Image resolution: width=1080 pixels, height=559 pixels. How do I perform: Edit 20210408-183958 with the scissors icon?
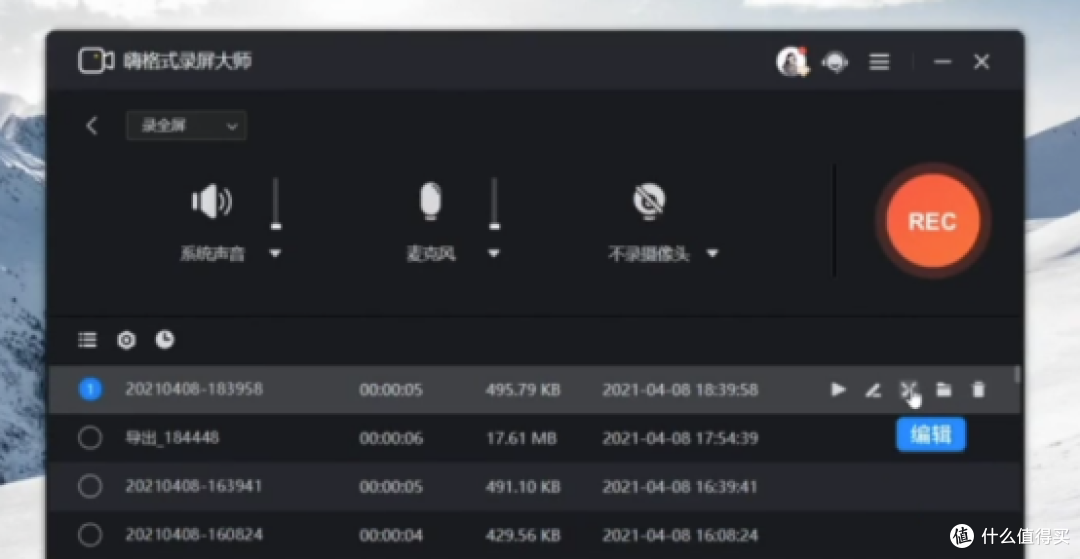[x=908, y=390]
